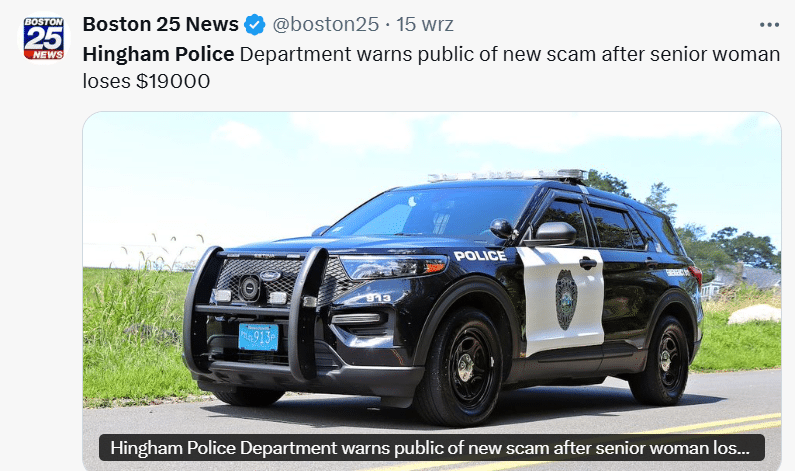
Task: Click the 913 number on the fender
Action: pyautogui.click(x=378, y=298)
